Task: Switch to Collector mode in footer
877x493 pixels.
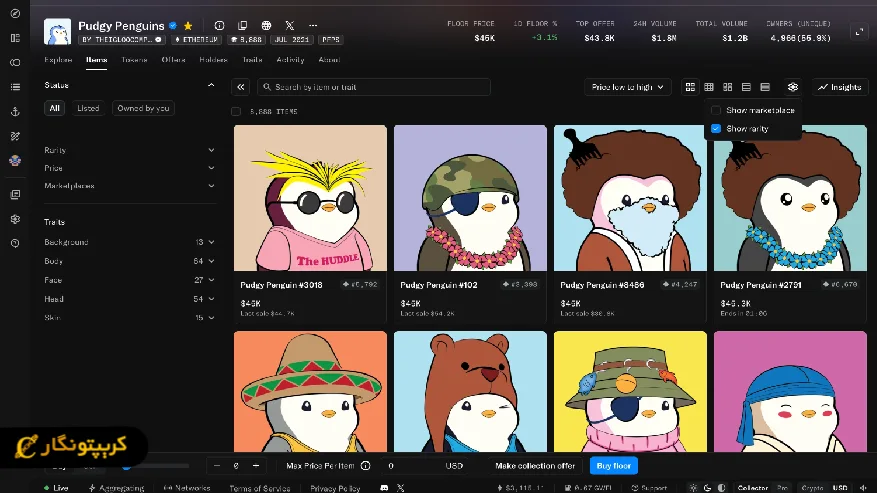Action: pos(752,488)
